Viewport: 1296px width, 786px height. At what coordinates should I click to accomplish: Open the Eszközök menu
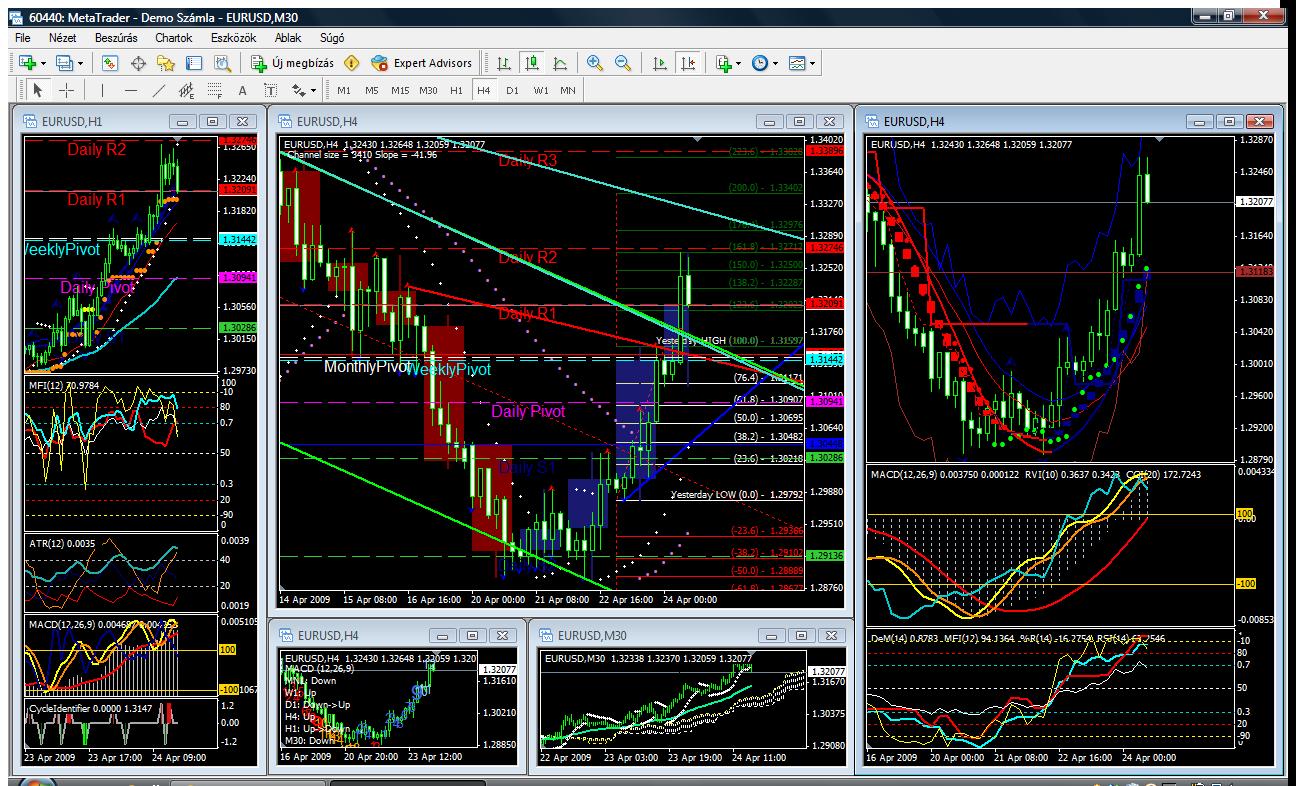point(234,37)
